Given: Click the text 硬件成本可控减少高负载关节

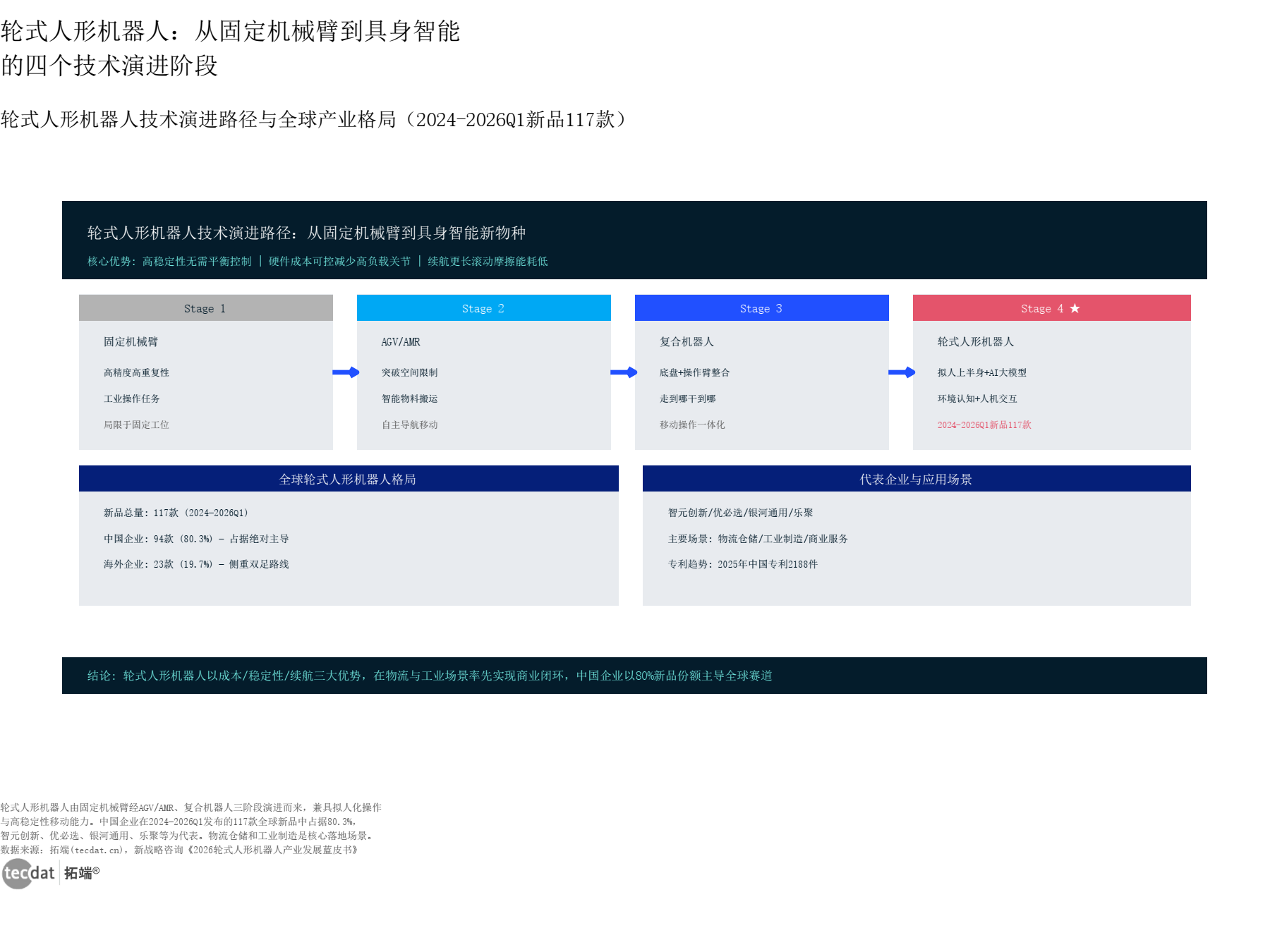Looking at the screenshot, I should [x=339, y=261].
